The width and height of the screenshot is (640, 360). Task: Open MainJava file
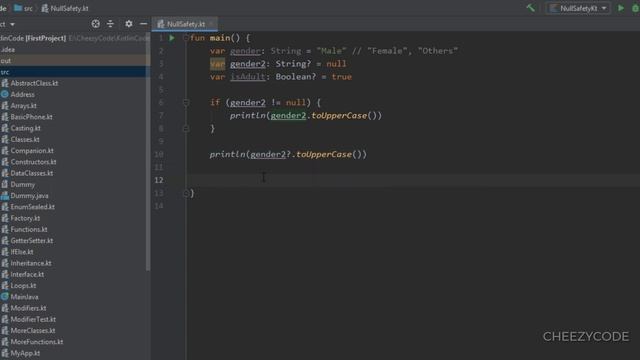[x=24, y=297]
